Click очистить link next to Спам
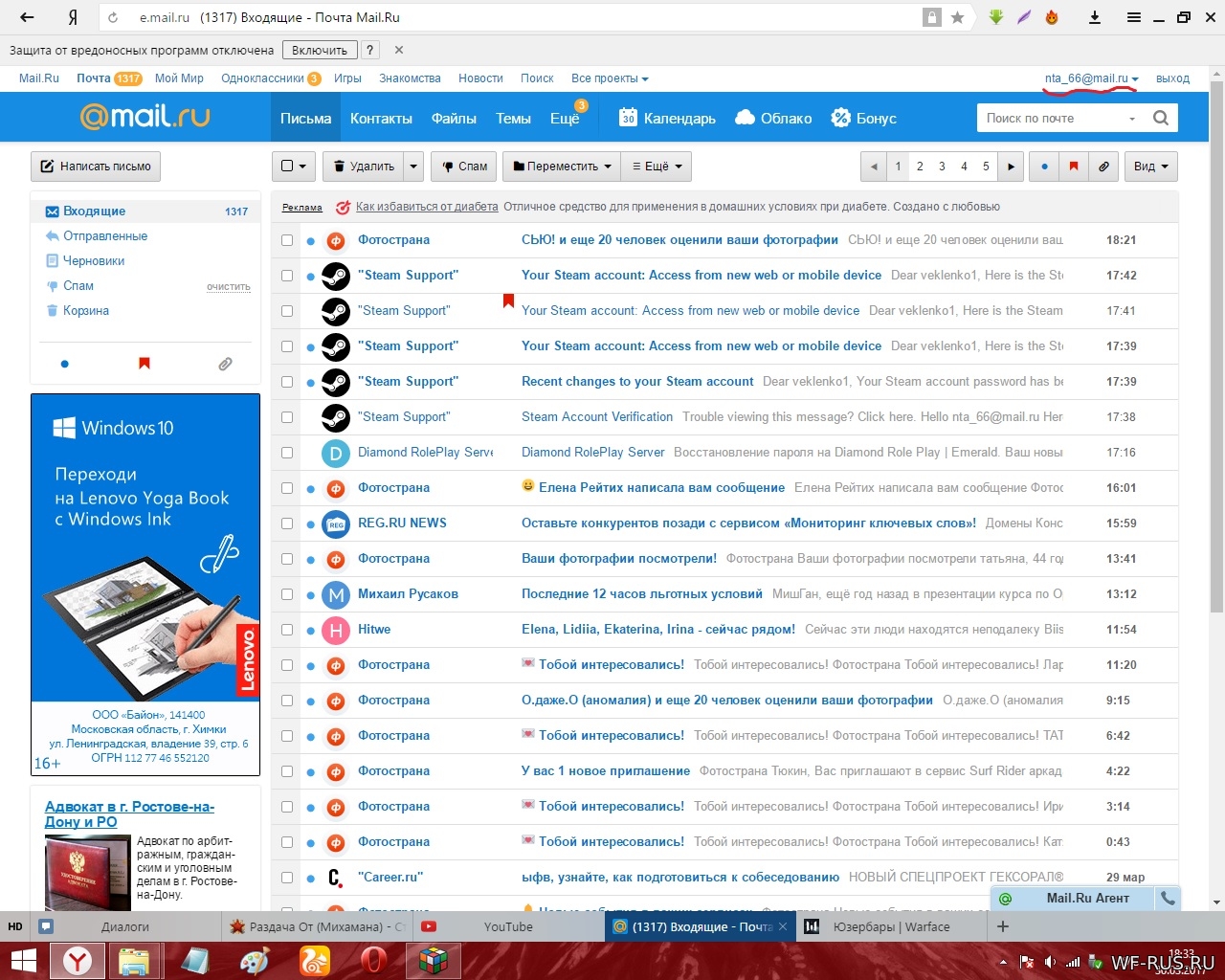This screenshot has height=980, width=1225. [x=229, y=287]
